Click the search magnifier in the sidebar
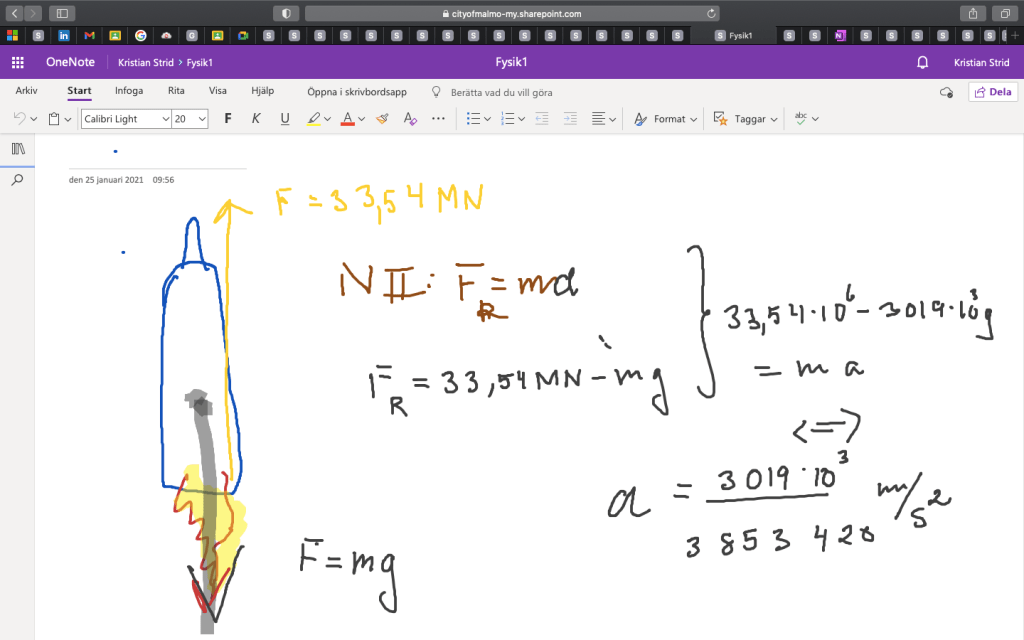The width and height of the screenshot is (1024, 640). coord(17,180)
